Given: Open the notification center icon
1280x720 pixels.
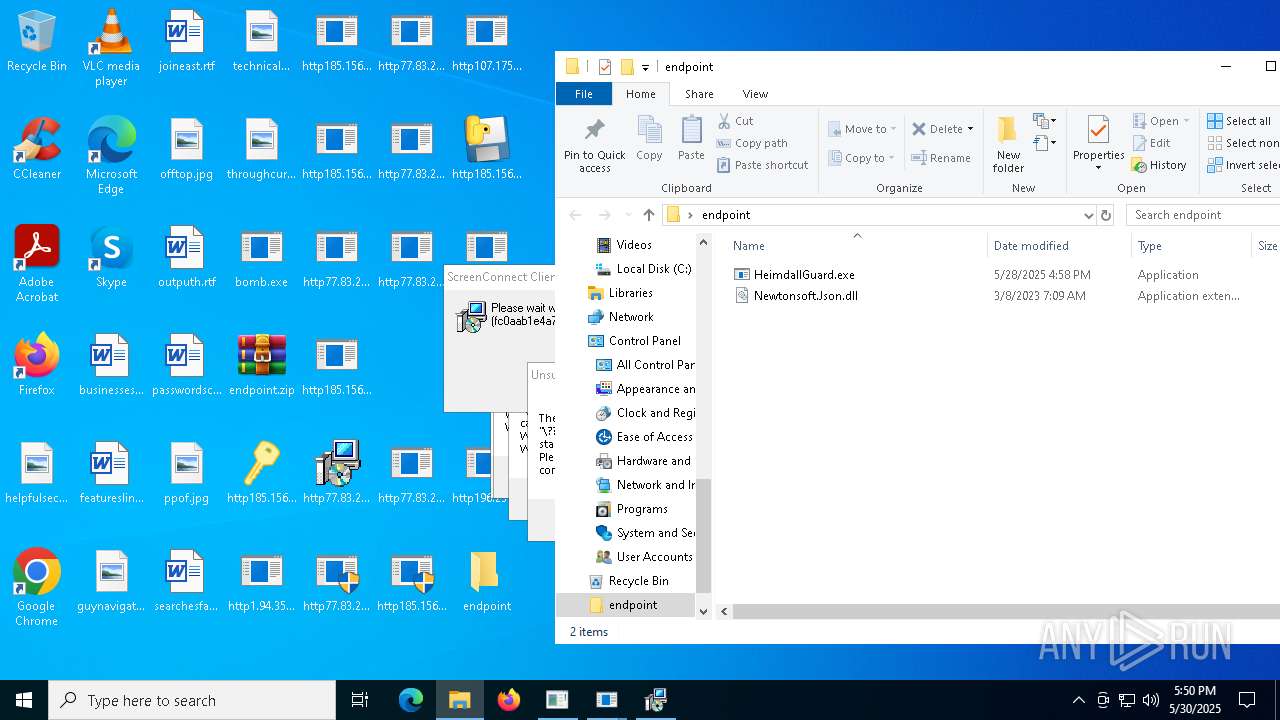Looking at the screenshot, I should click(x=1247, y=700).
